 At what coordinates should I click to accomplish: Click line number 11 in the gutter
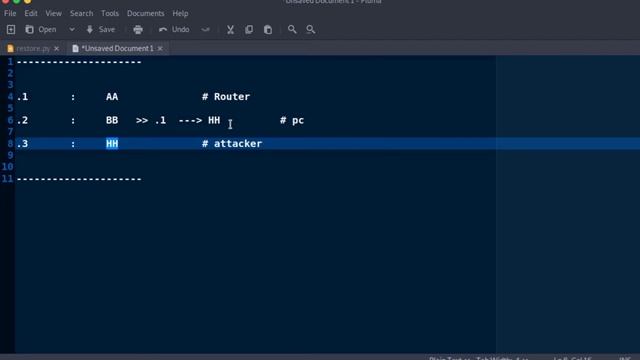coord(7,179)
